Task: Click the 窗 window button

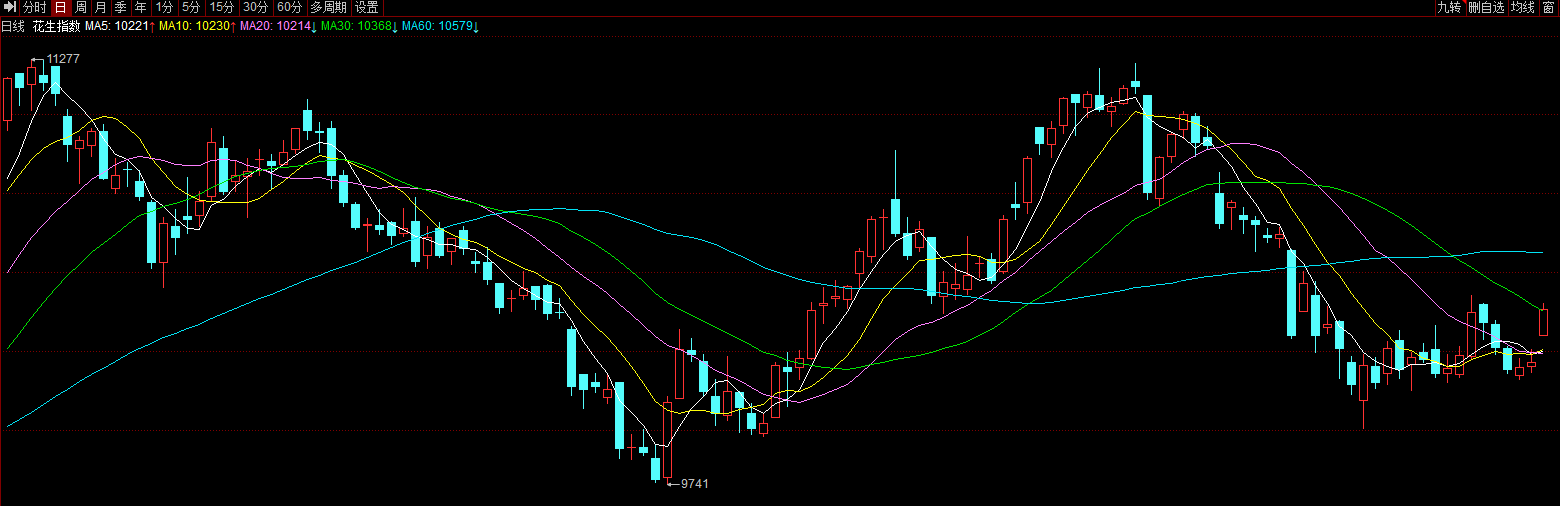Action: click(x=1547, y=7)
